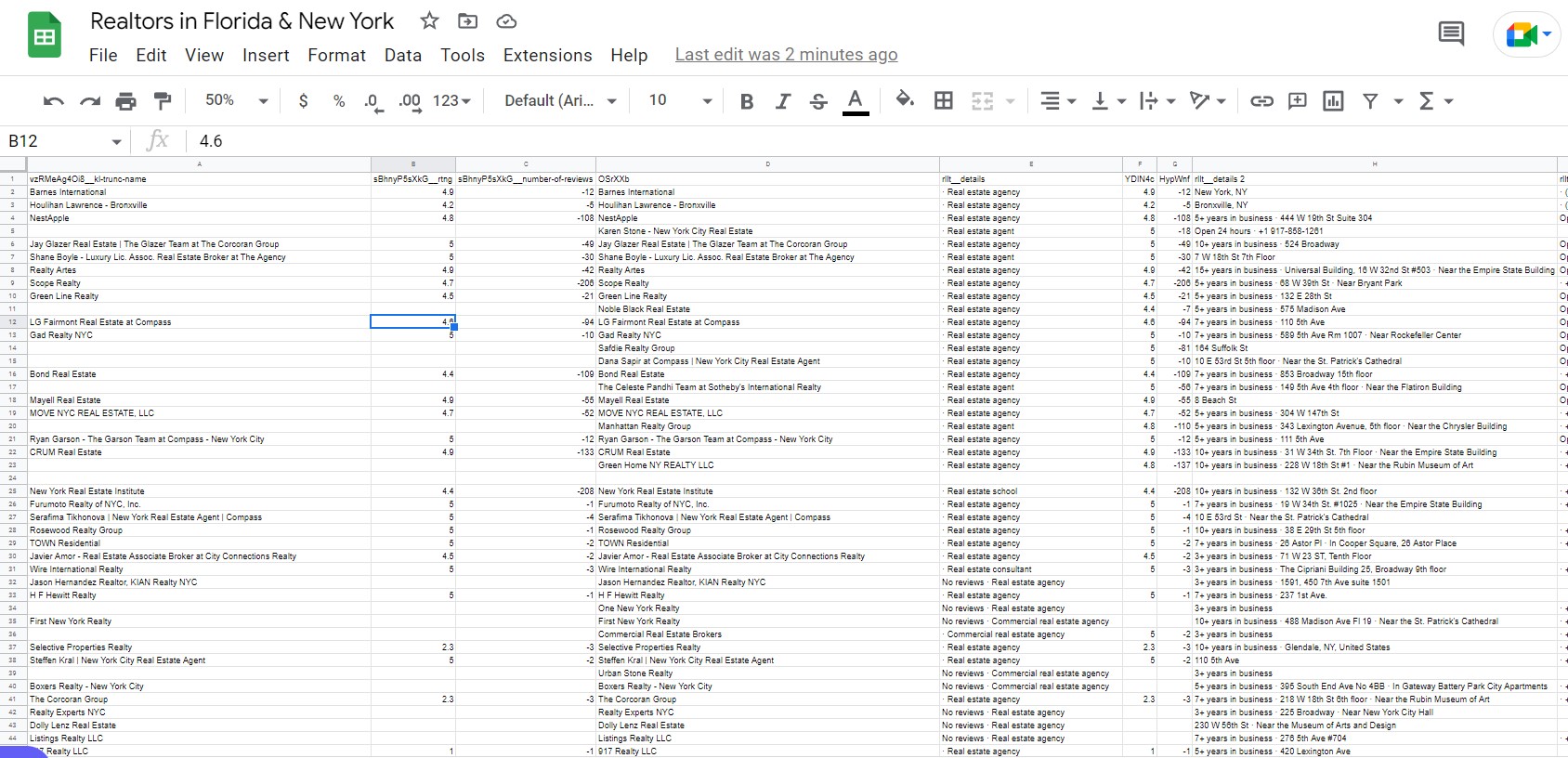The width and height of the screenshot is (1568, 758).
Task: Expand the Name box dropdown arrow
Action: pyautogui.click(x=116, y=141)
